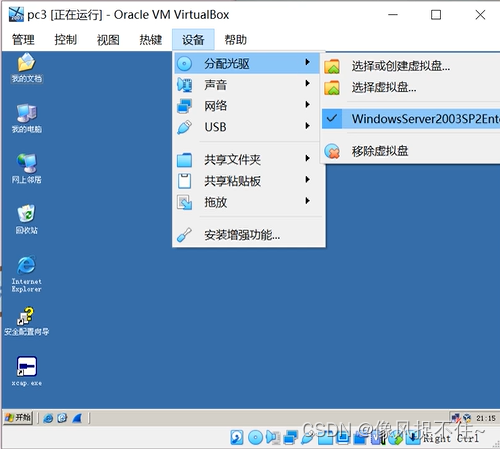Open the 视图 menu

pos(108,40)
